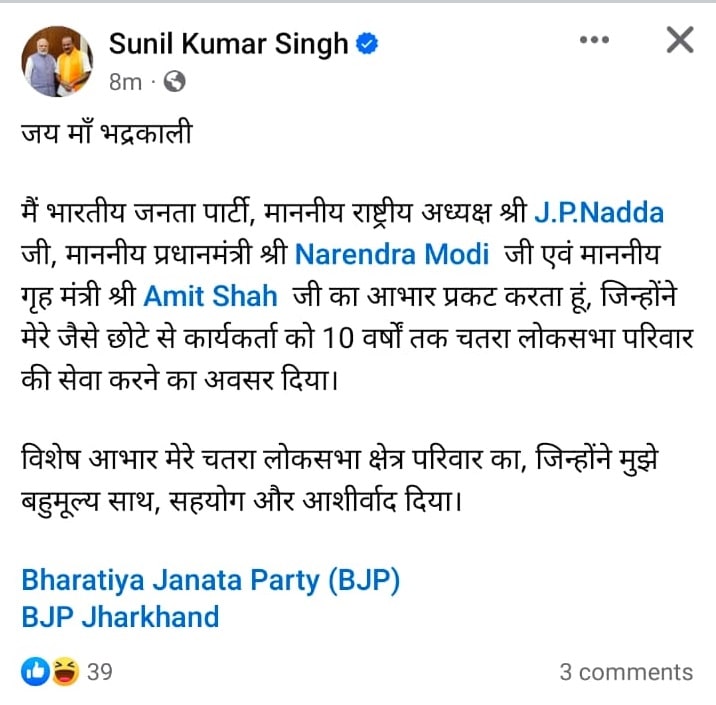Close the post with the X icon
The height and width of the screenshot is (705, 716).
tap(680, 41)
